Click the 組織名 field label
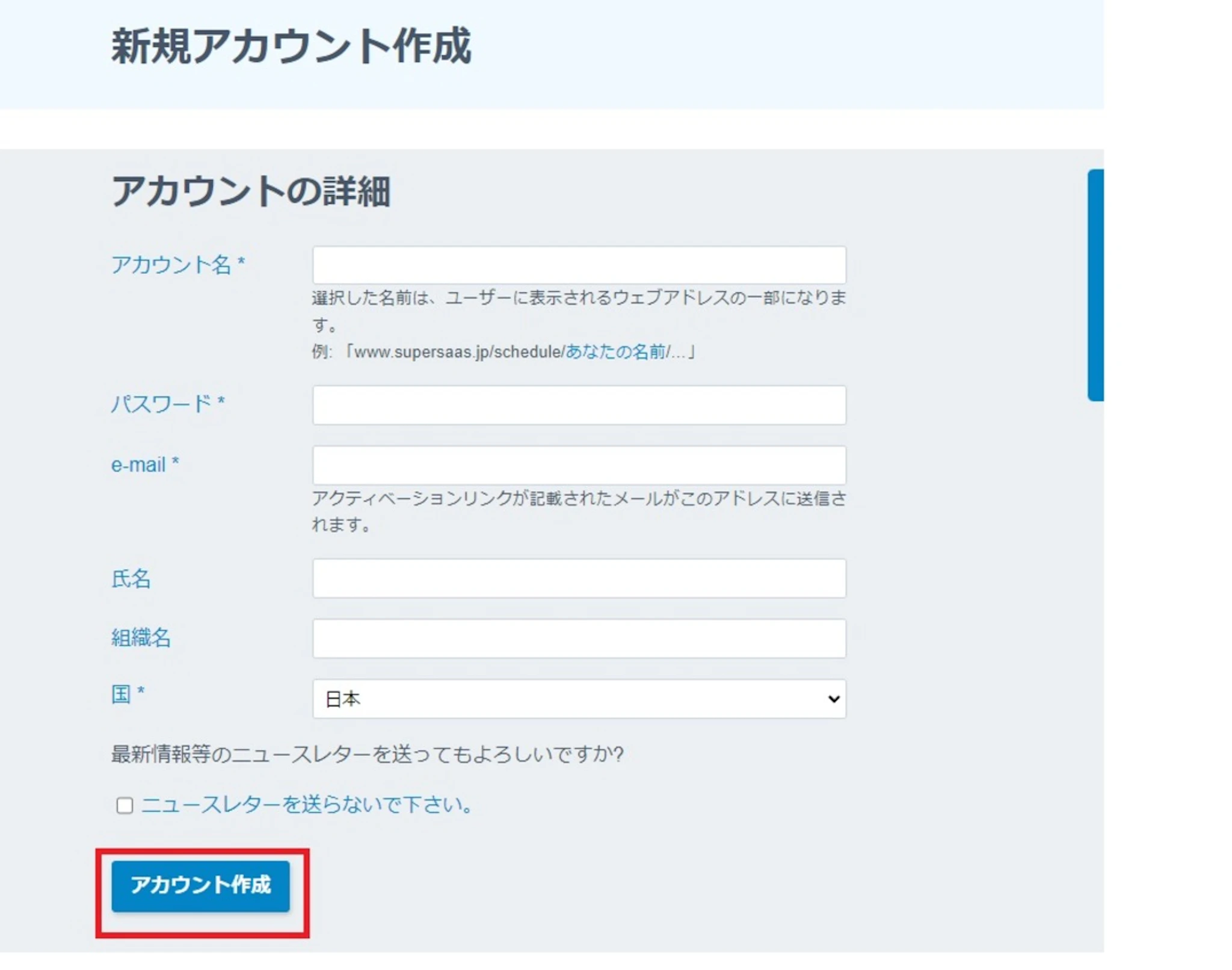 click(x=141, y=638)
